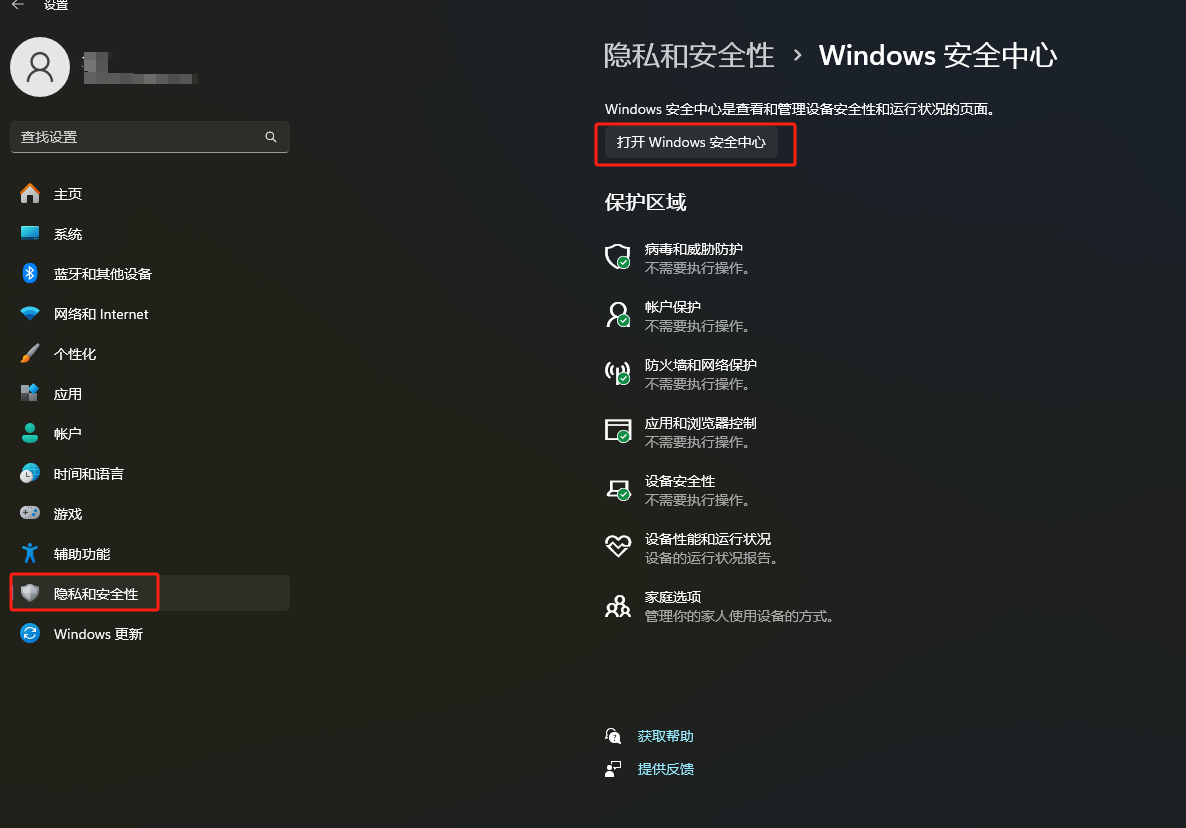This screenshot has width=1186, height=828.
Task: Click the back arrow icon at top
Action: click(x=18, y=5)
